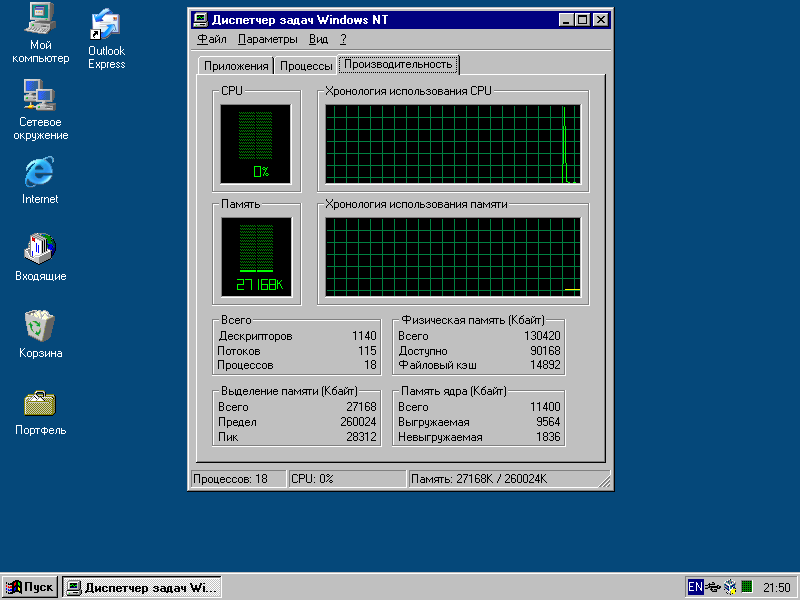800x600 pixels.
Task: Click status bar Память: 27168K / 260024K
Action: (x=479, y=479)
